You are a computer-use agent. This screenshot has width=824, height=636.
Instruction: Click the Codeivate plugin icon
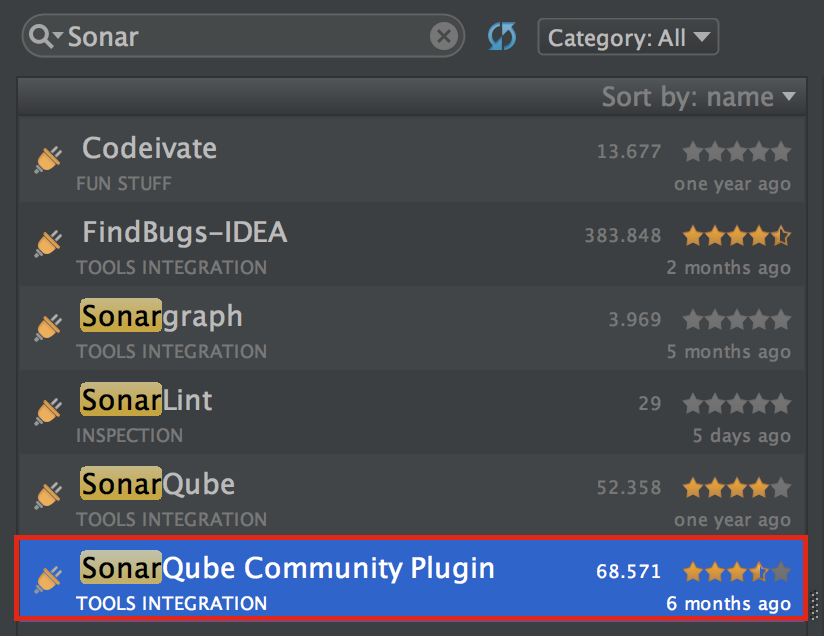click(48, 159)
